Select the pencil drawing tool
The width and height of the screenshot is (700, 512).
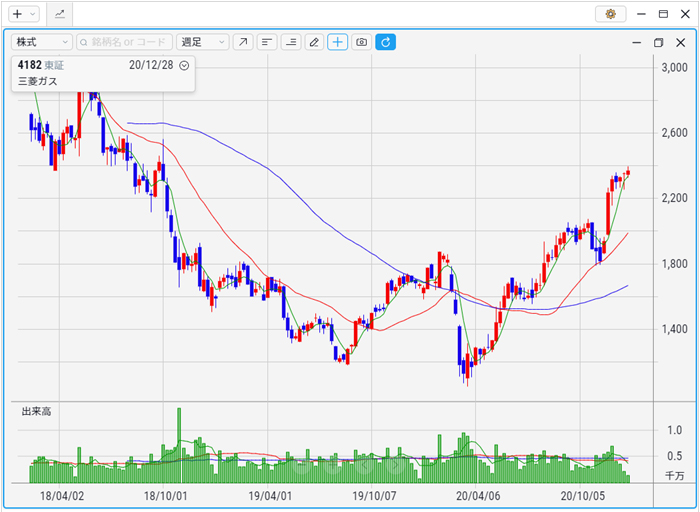point(314,42)
